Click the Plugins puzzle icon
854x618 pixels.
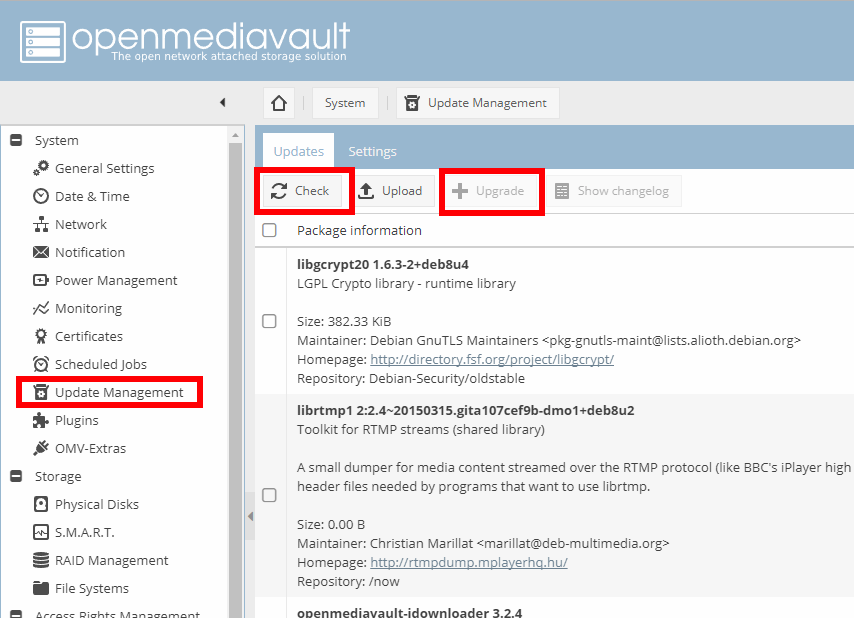[41, 420]
